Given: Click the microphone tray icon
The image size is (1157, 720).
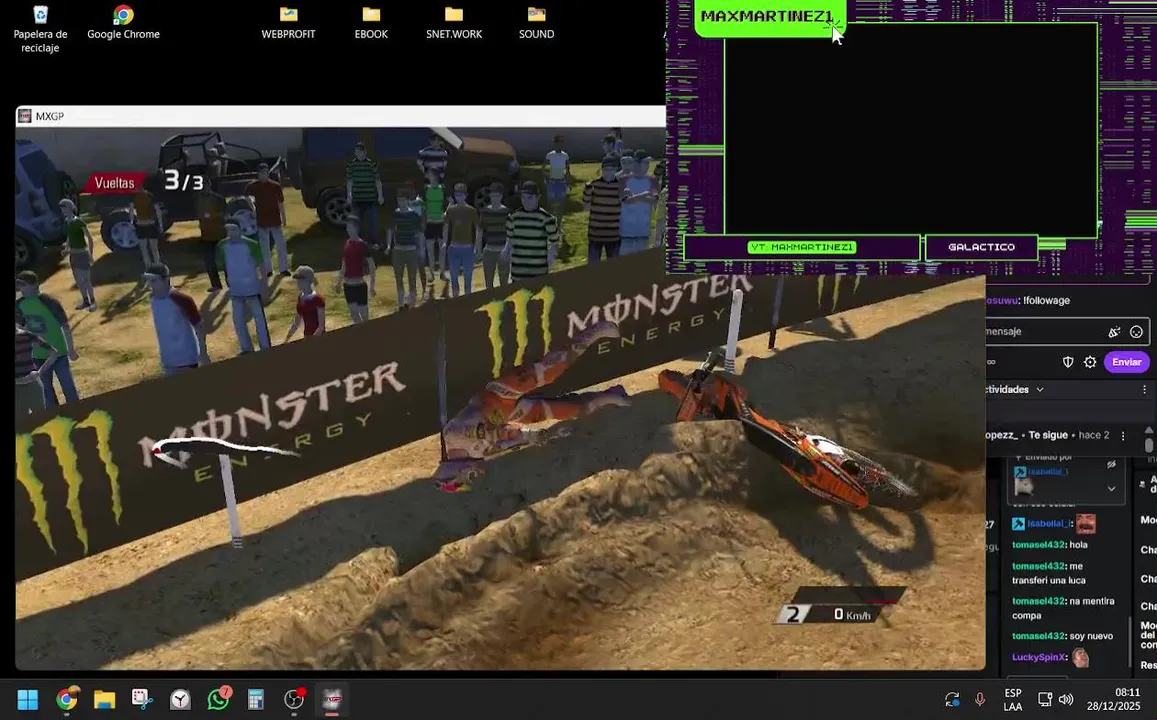Looking at the screenshot, I should pyautogui.click(x=980, y=699).
